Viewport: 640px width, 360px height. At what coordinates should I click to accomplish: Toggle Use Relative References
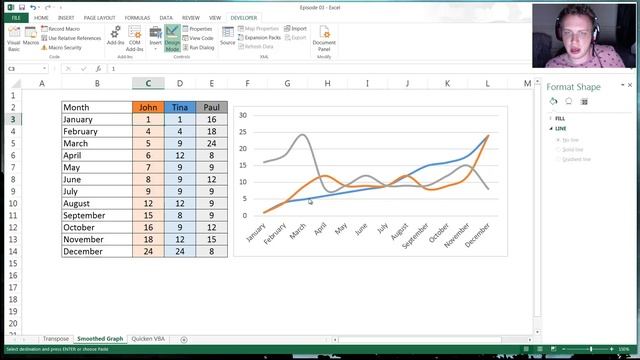point(71,38)
